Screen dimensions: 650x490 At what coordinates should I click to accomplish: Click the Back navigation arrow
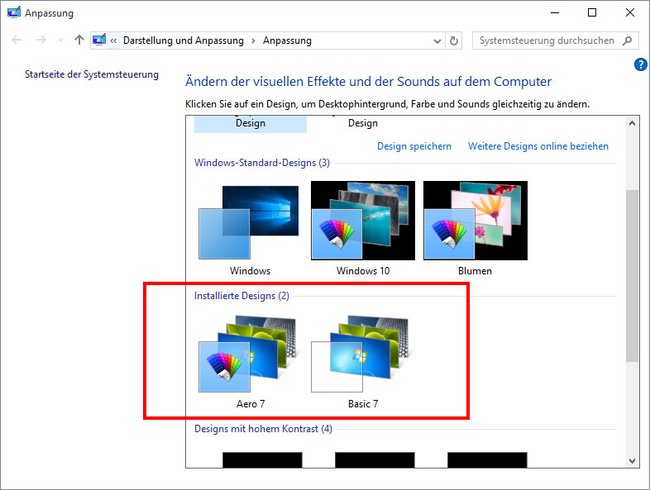click(17, 40)
